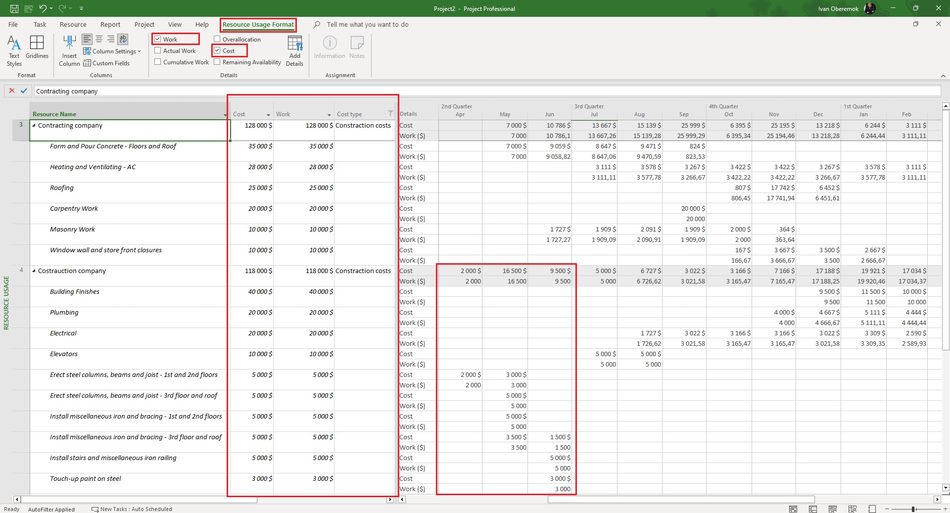The image size is (950, 513).
Task: Align column text right
Action: point(110,39)
